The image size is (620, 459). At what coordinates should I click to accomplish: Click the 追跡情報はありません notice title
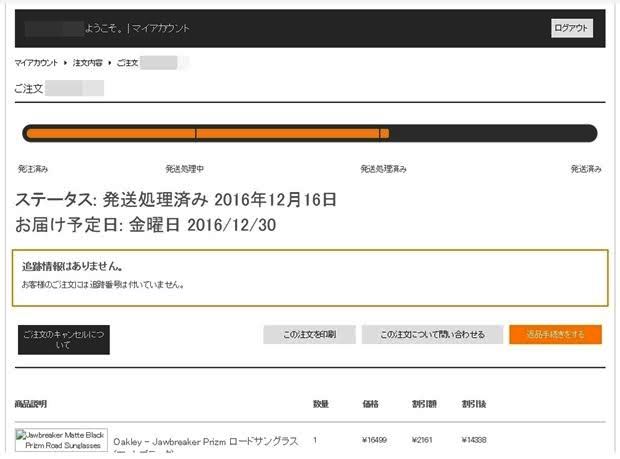click(x=72, y=266)
